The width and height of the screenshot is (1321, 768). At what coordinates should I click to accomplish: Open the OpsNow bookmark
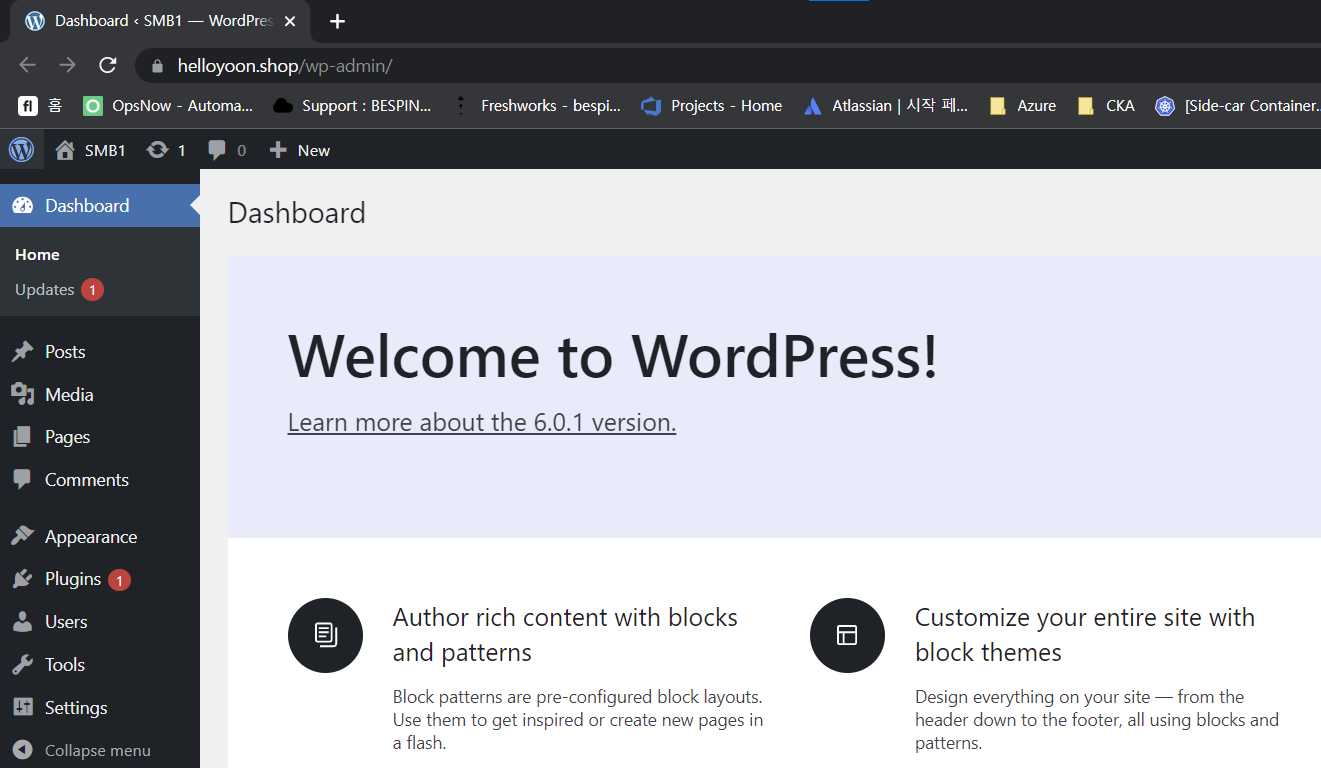(168, 106)
